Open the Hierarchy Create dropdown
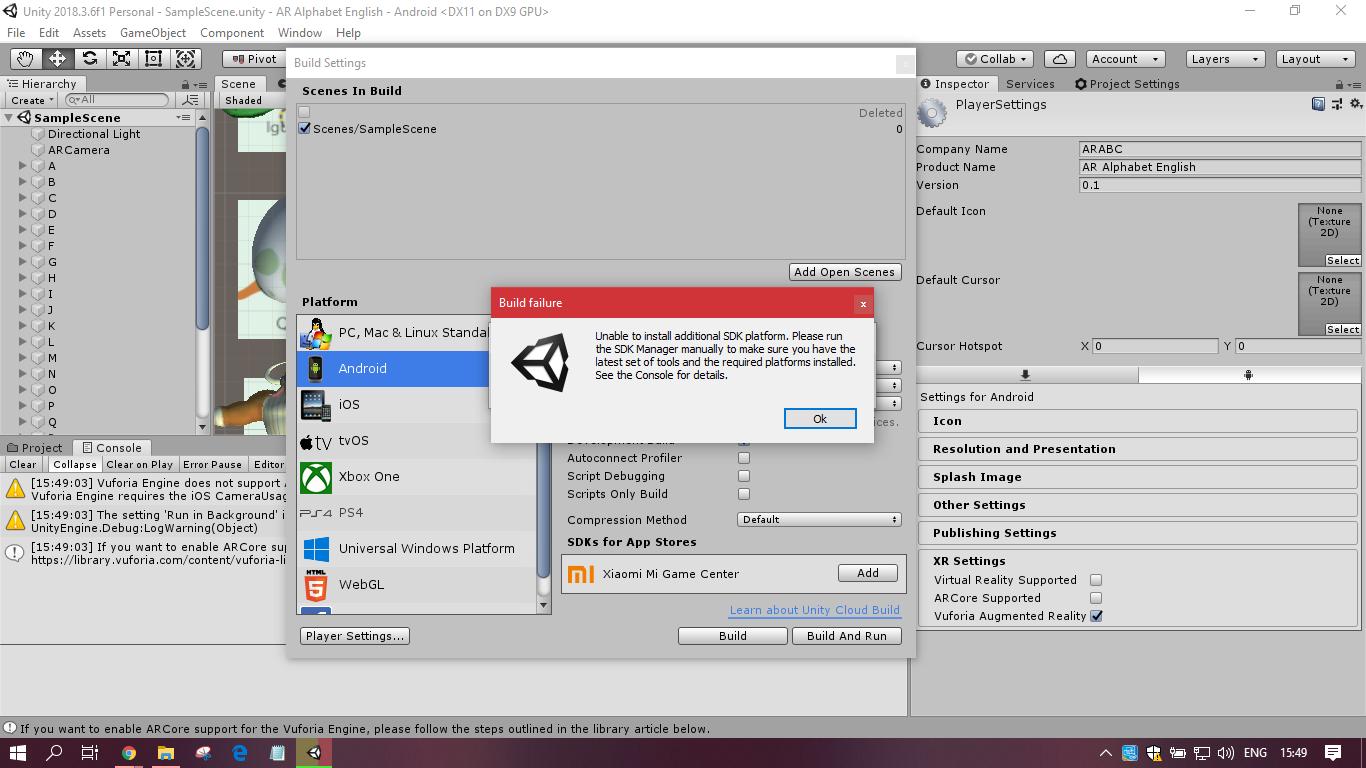Image resolution: width=1366 pixels, height=768 pixels. (x=32, y=100)
